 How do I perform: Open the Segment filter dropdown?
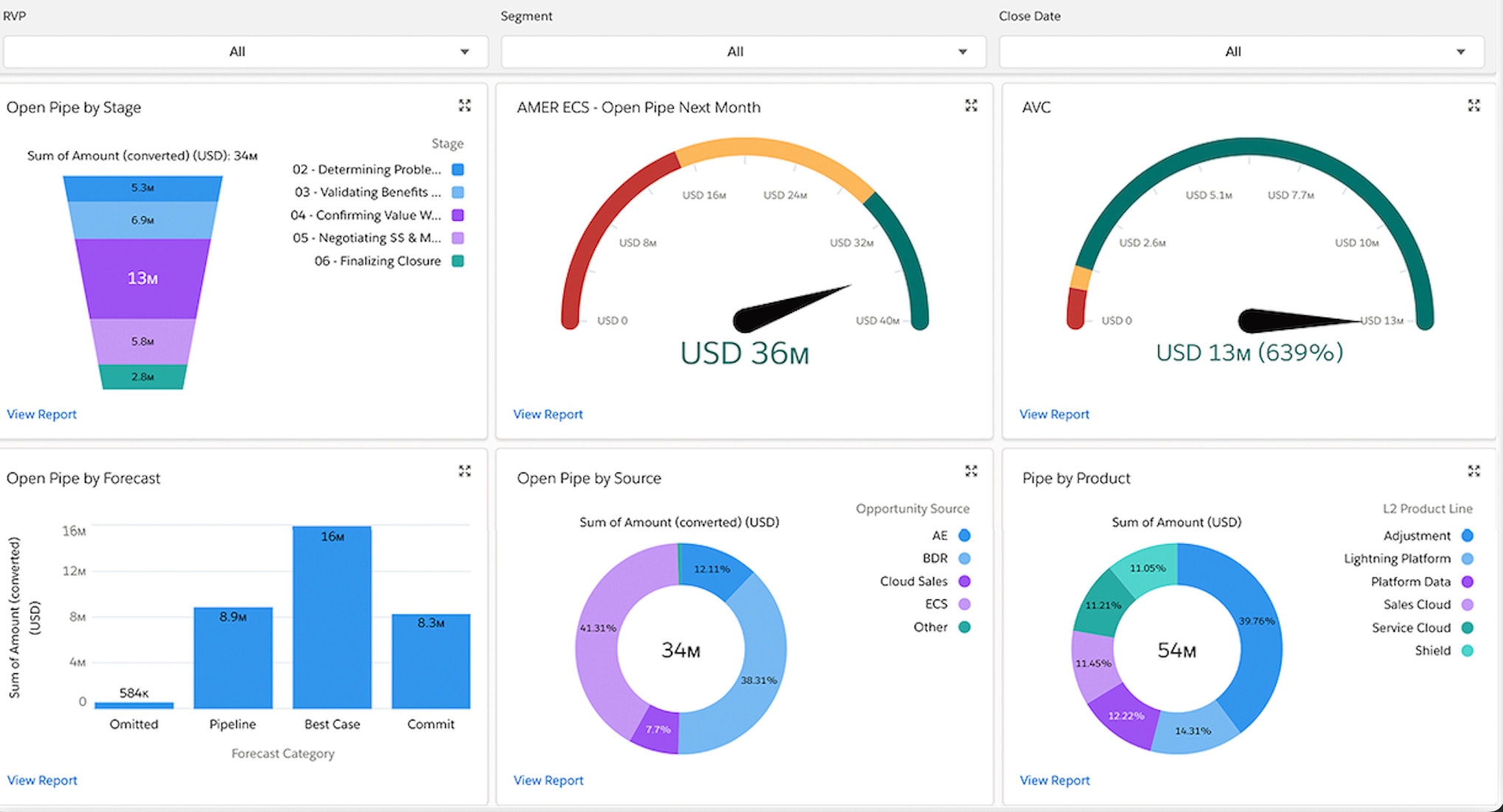point(743,52)
